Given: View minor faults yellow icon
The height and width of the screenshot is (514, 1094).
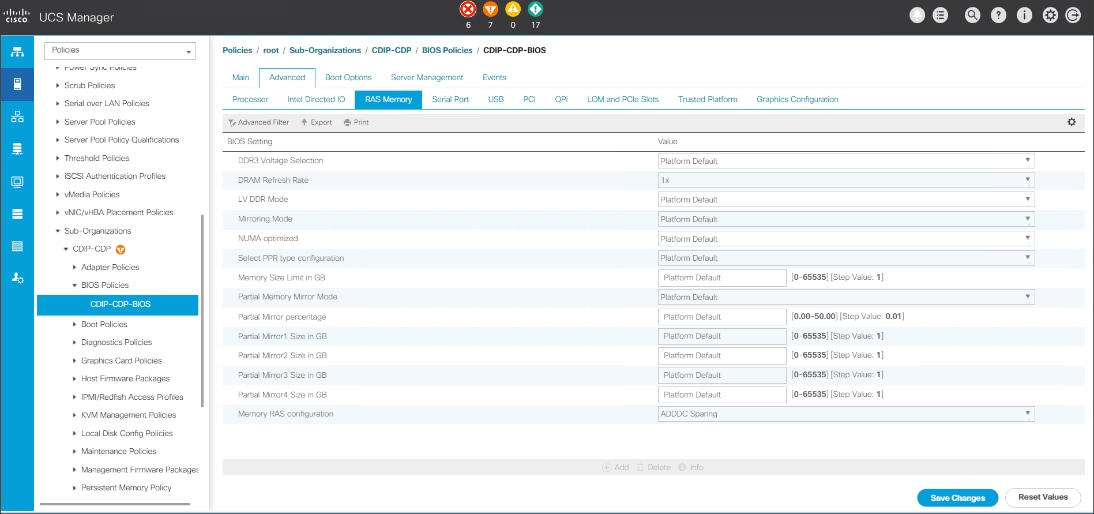Looking at the screenshot, I should [x=513, y=10].
